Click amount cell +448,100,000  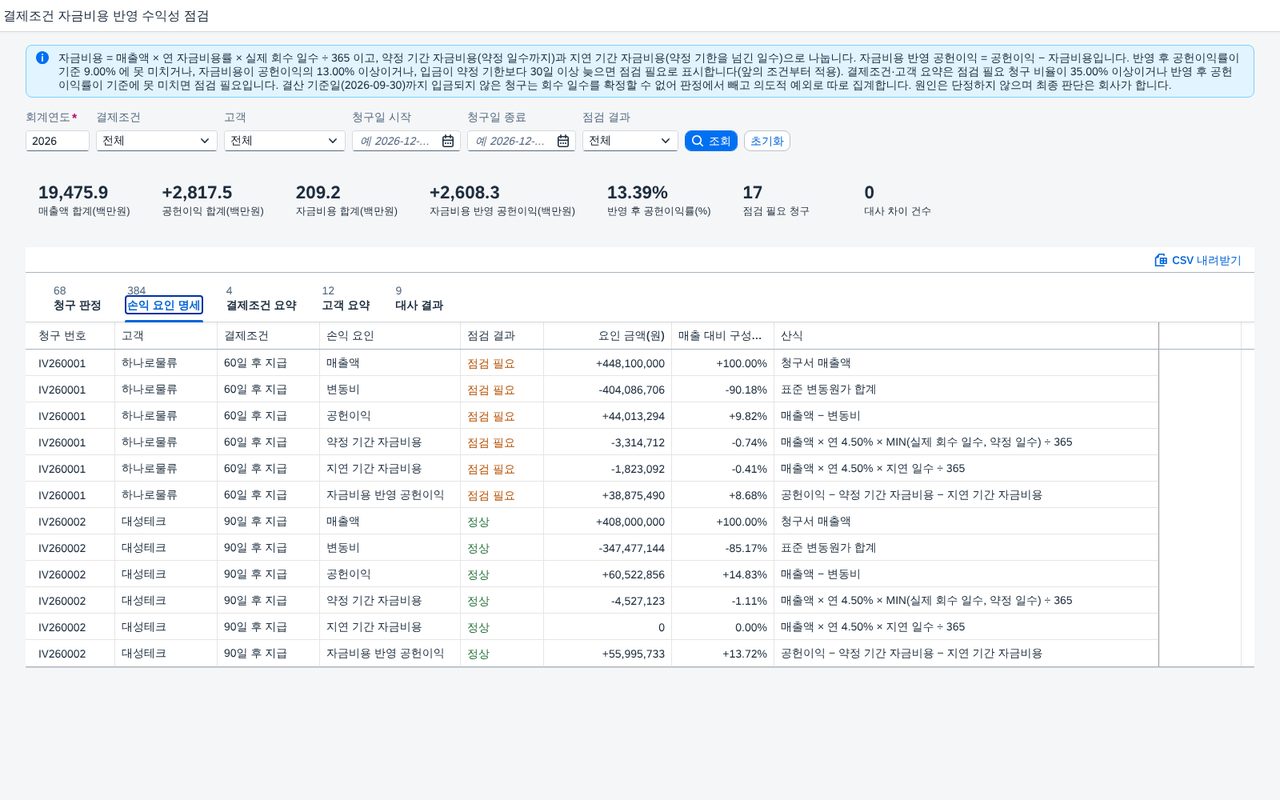point(630,364)
